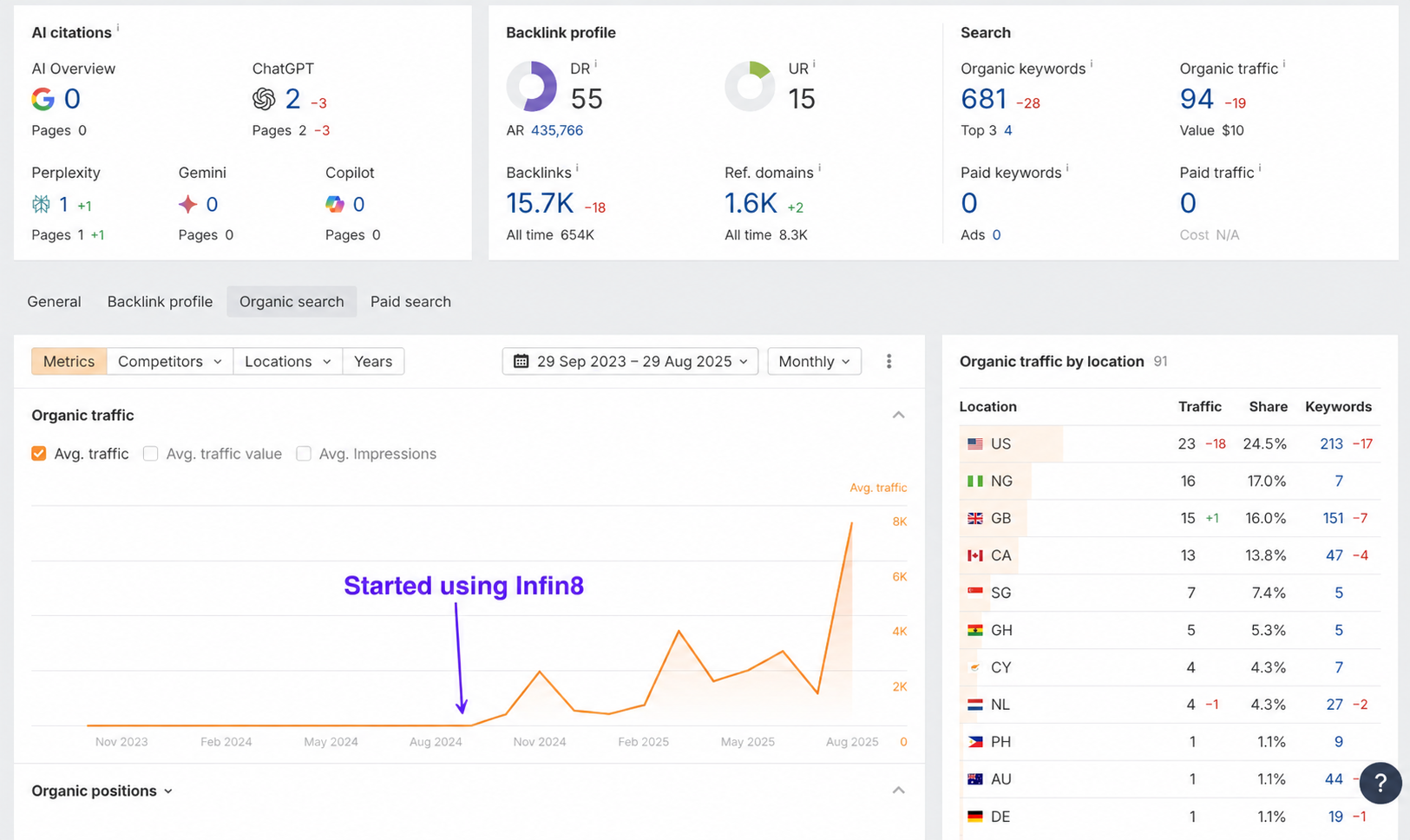
Task: Open the date range picker dropdown
Action: [631, 361]
